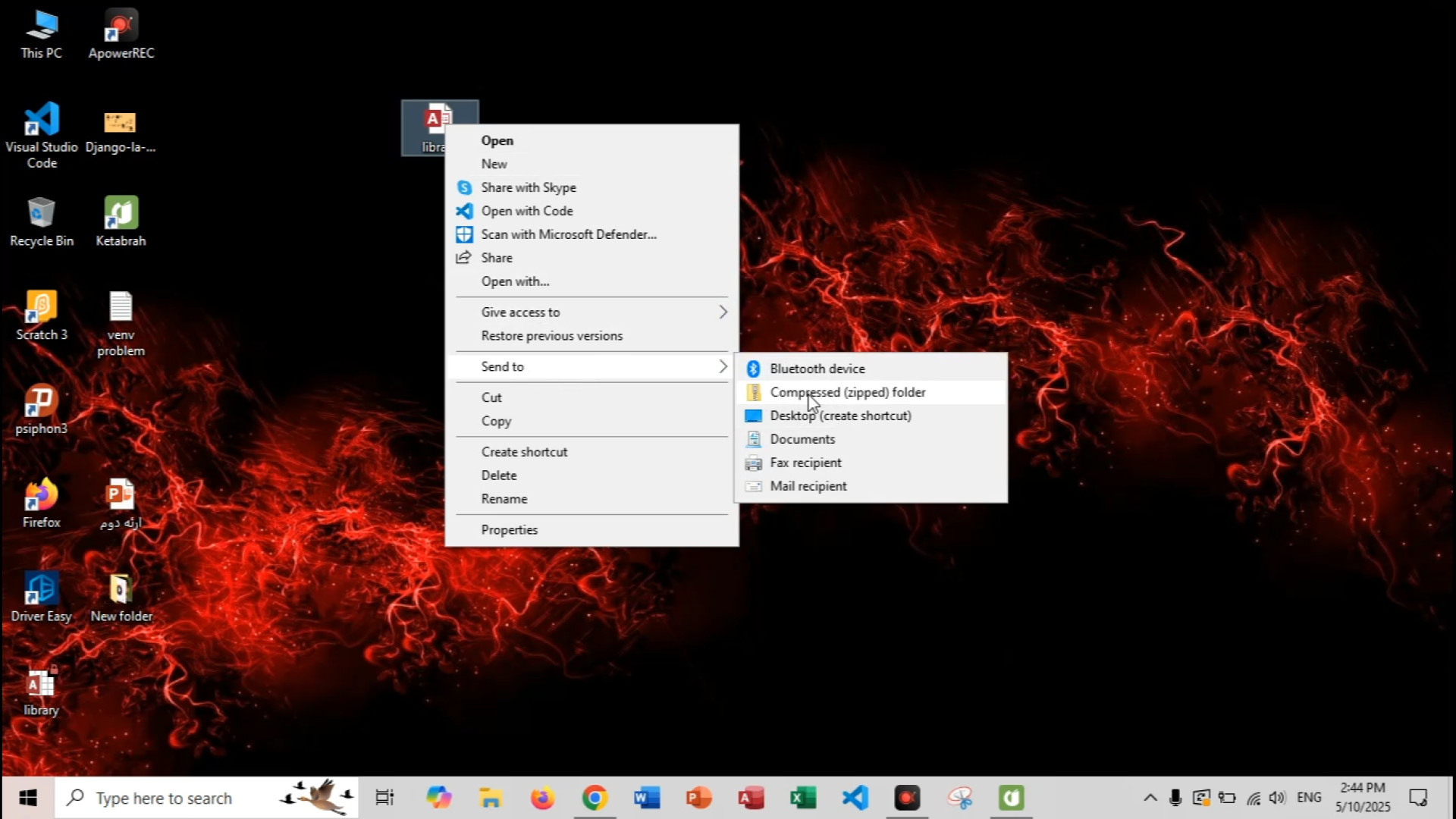Expand the Give access to submenu arrow
This screenshot has height=819, width=1456.
click(722, 312)
